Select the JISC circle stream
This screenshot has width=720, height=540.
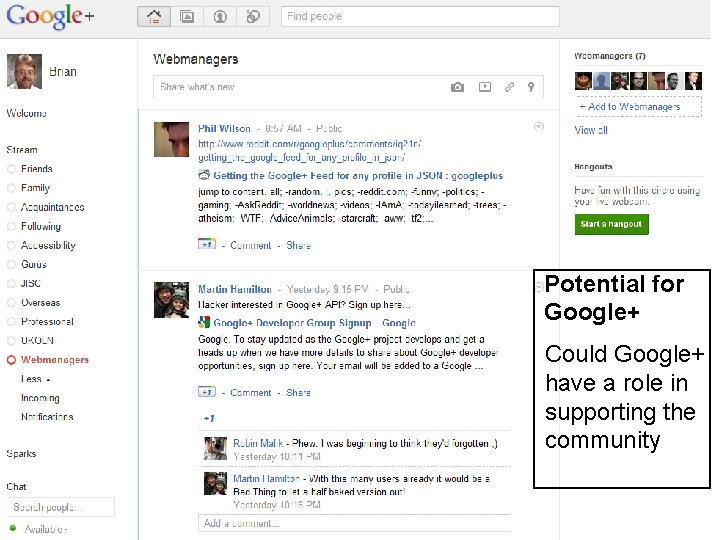pos(31,283)
